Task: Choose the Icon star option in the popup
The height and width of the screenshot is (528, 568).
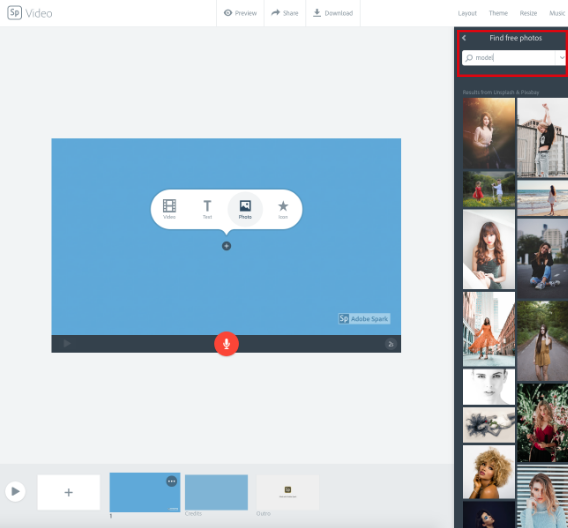Action: tap(283, 209)
